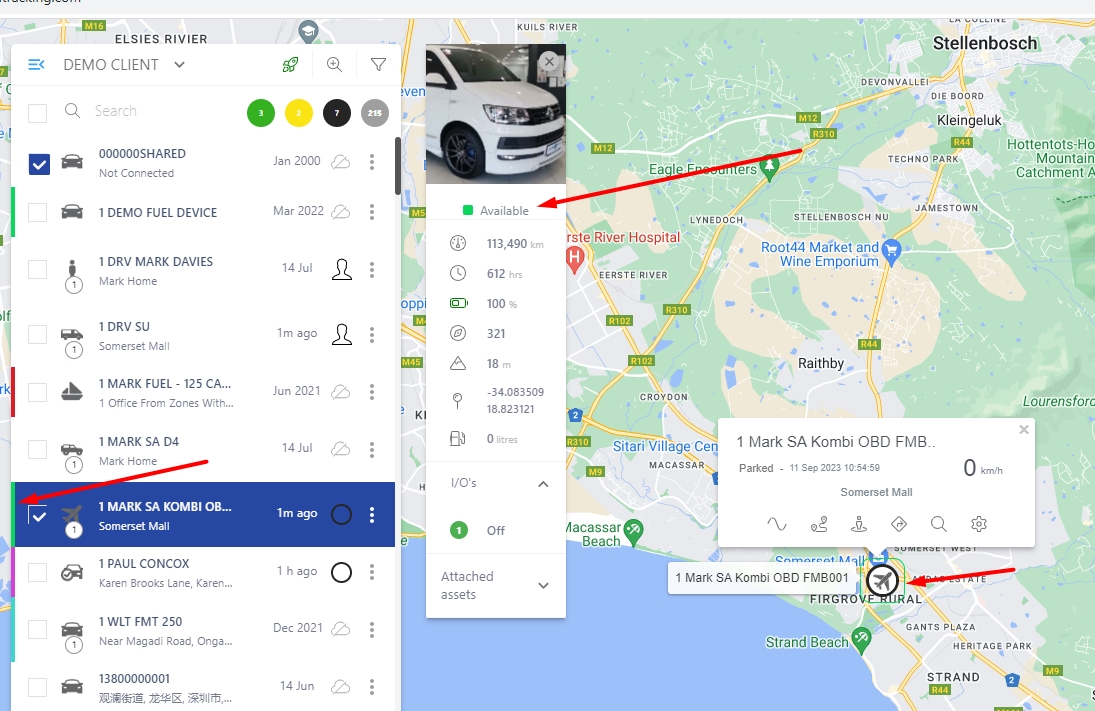
Task: Click the search magnifier in vehicle popup
Action: click(x=939, y=524)
